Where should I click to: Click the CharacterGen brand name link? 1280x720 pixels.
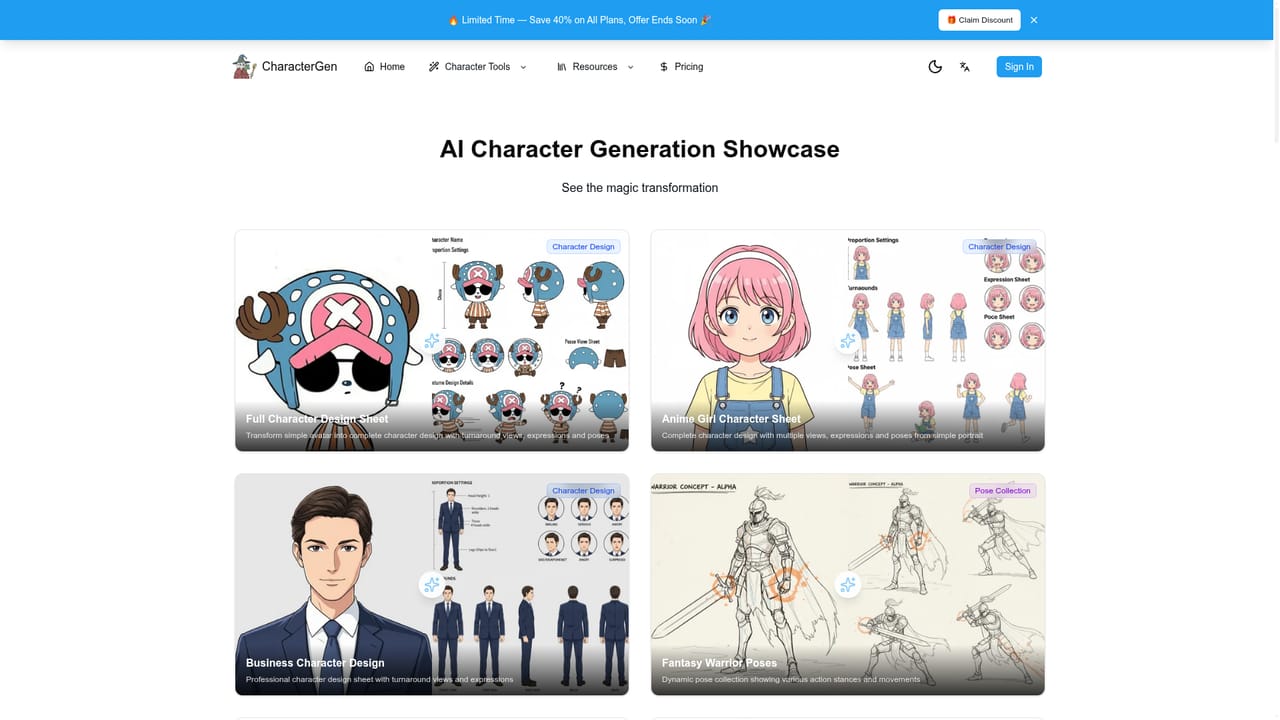[x=299, y=67]
